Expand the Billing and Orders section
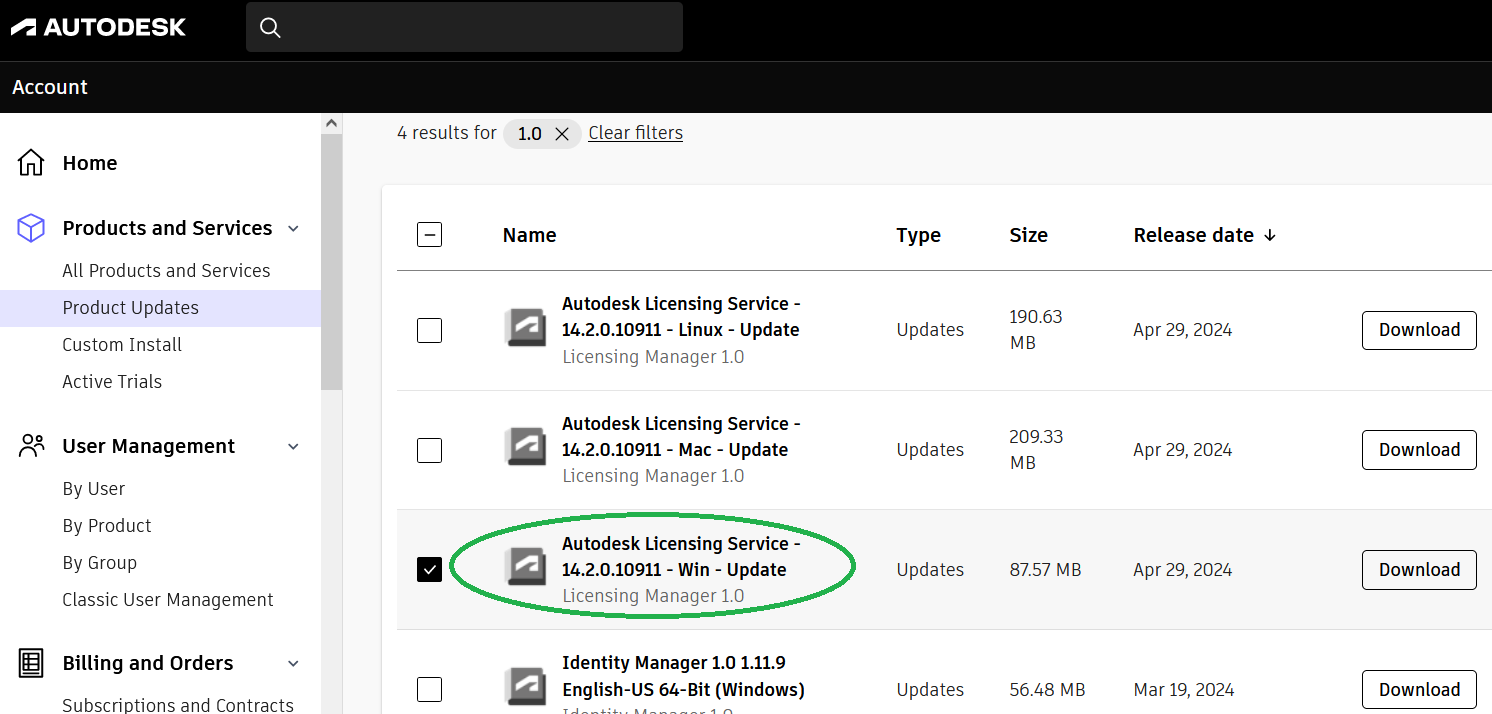The image size is (1492, 714). tap(292, 662)
